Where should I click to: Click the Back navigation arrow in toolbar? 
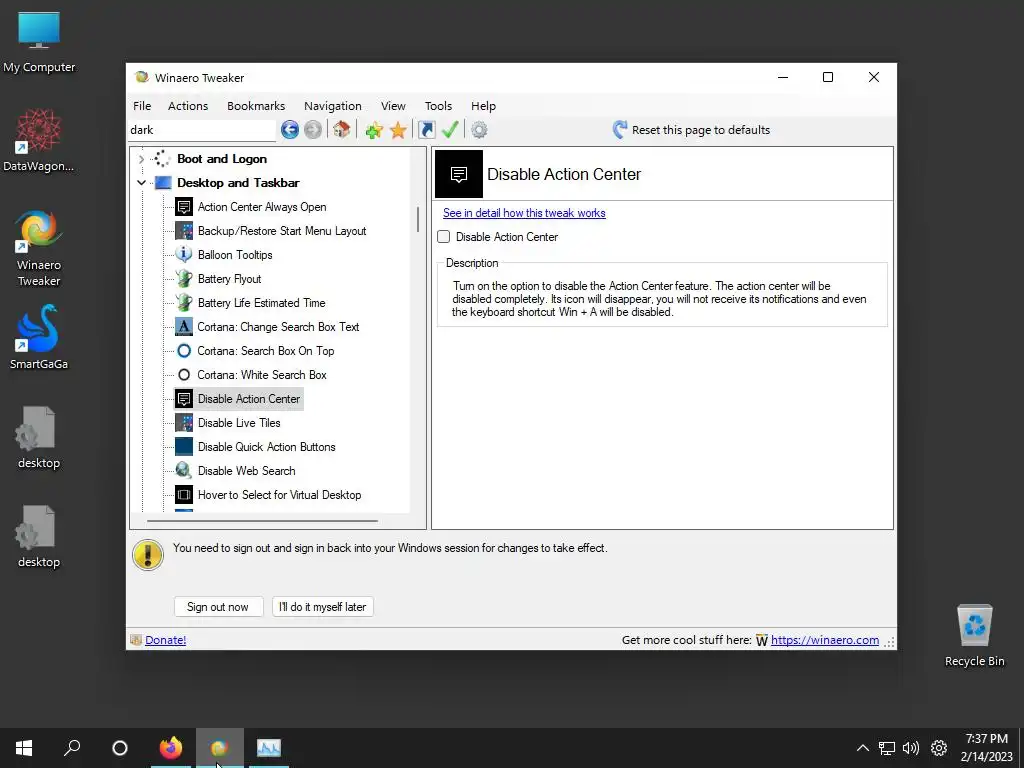290,130
